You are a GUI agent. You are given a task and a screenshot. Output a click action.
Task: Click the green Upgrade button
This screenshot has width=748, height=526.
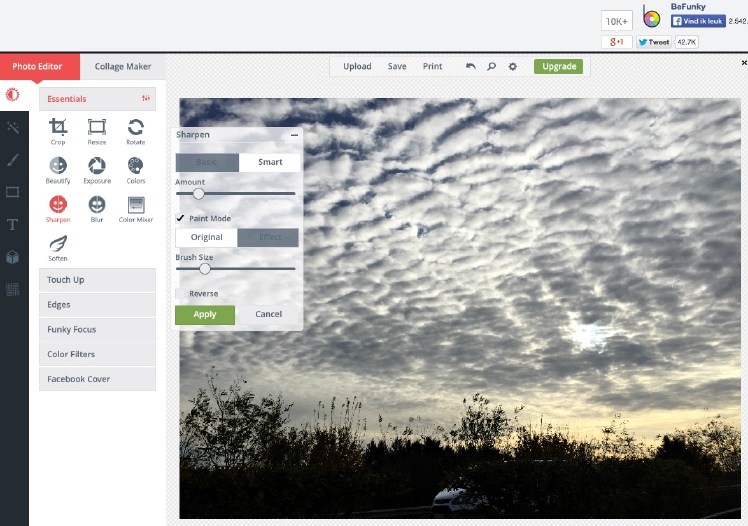click(x=559, y=66)
